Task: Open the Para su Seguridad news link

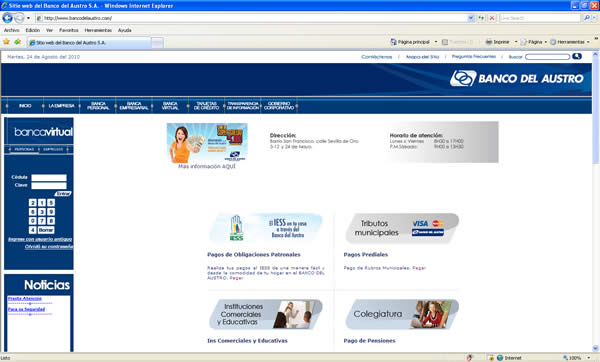Action: [x=26, y=309]
